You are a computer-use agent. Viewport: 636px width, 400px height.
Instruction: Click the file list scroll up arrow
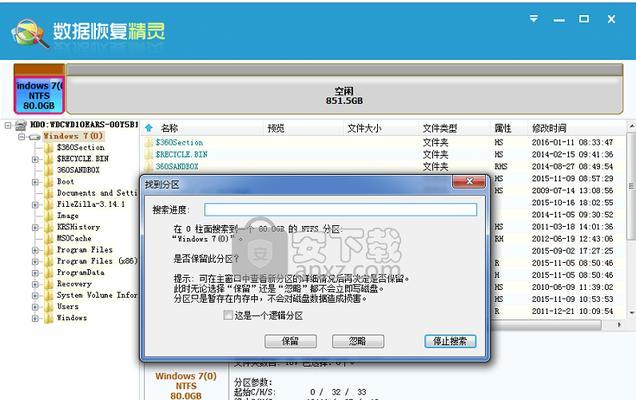pos(632,127)
